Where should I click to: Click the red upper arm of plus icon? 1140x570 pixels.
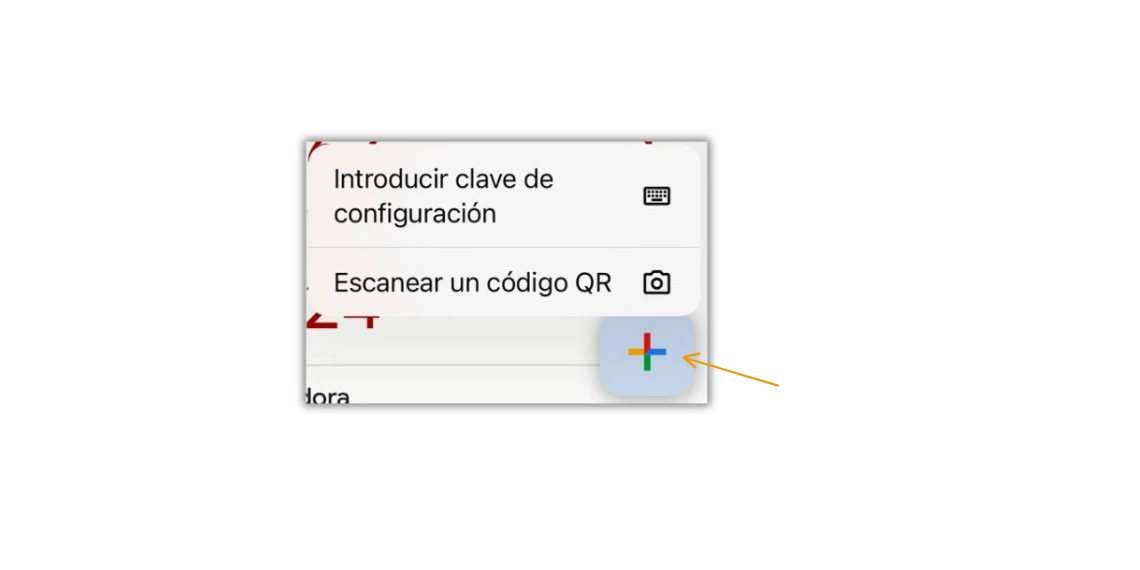(x=647, y=341)
